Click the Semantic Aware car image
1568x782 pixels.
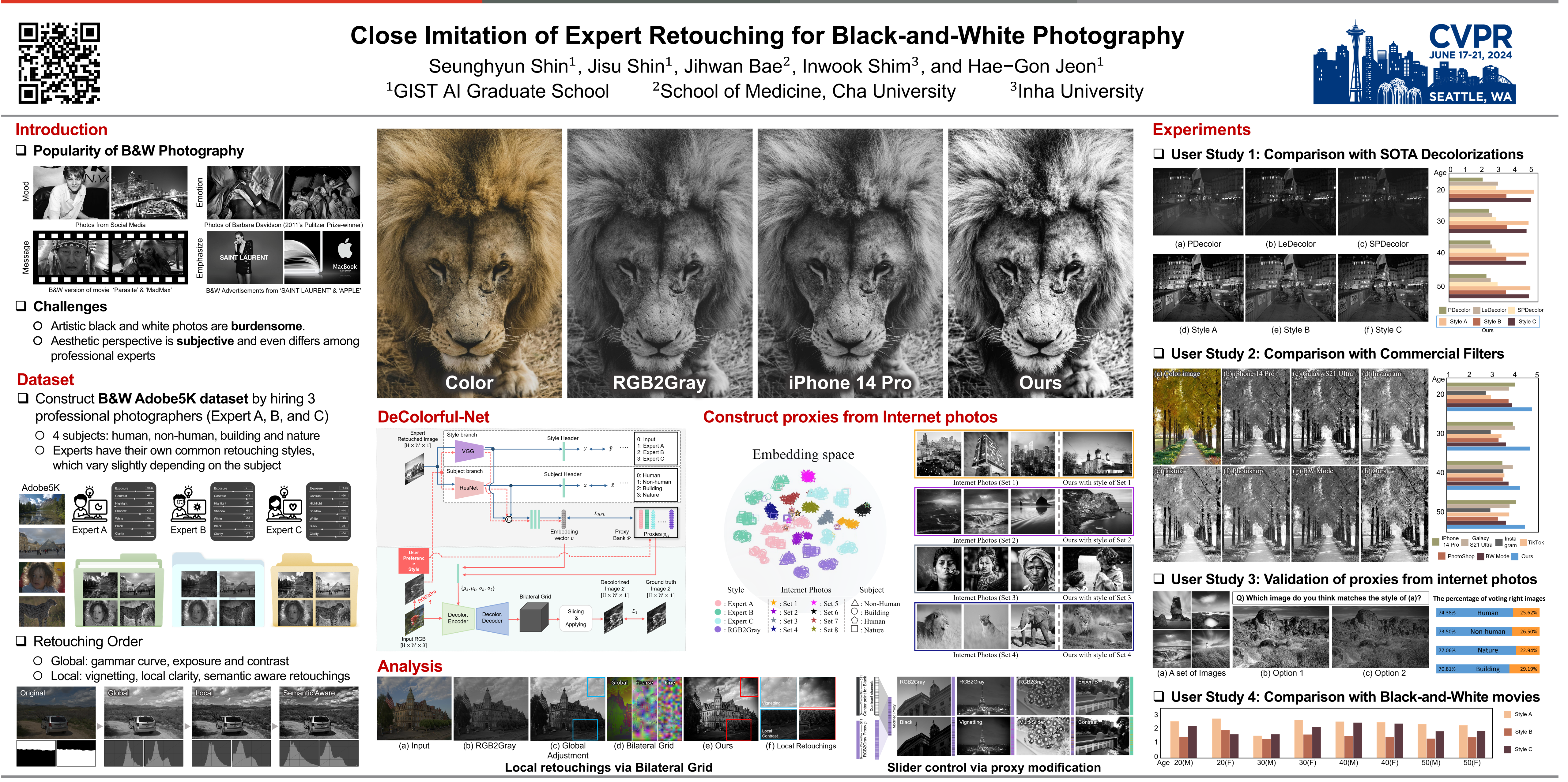[319, 713]
